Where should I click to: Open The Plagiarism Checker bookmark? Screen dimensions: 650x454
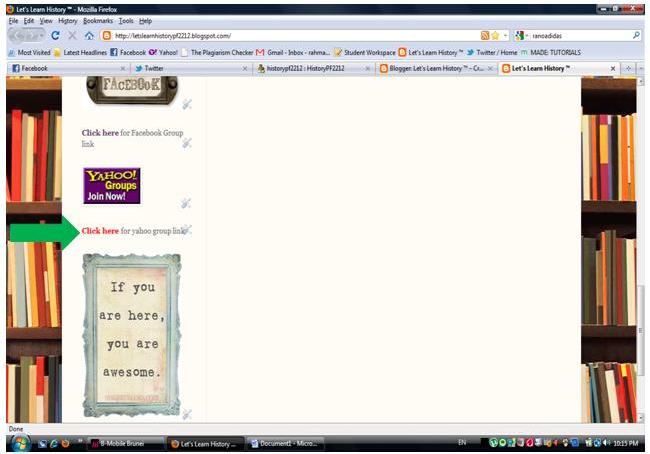pos(217,53)
